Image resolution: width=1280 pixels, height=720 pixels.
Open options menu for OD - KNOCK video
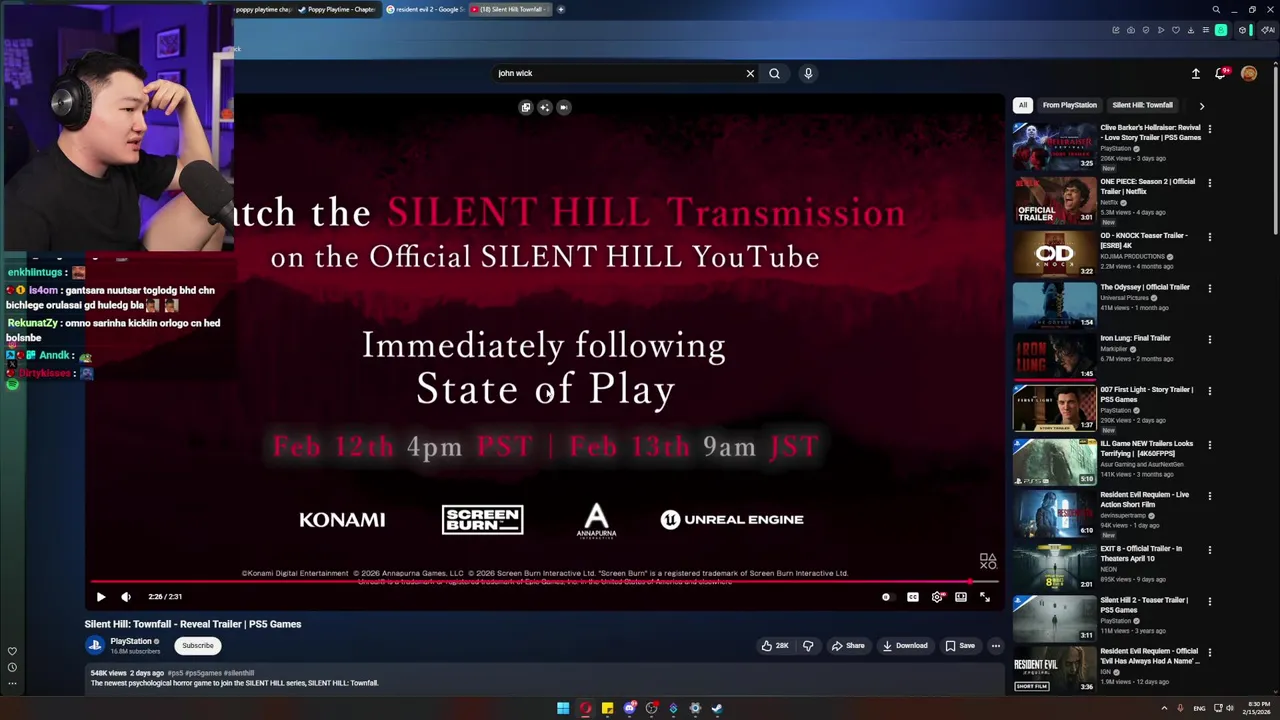tap(1209, 237)
